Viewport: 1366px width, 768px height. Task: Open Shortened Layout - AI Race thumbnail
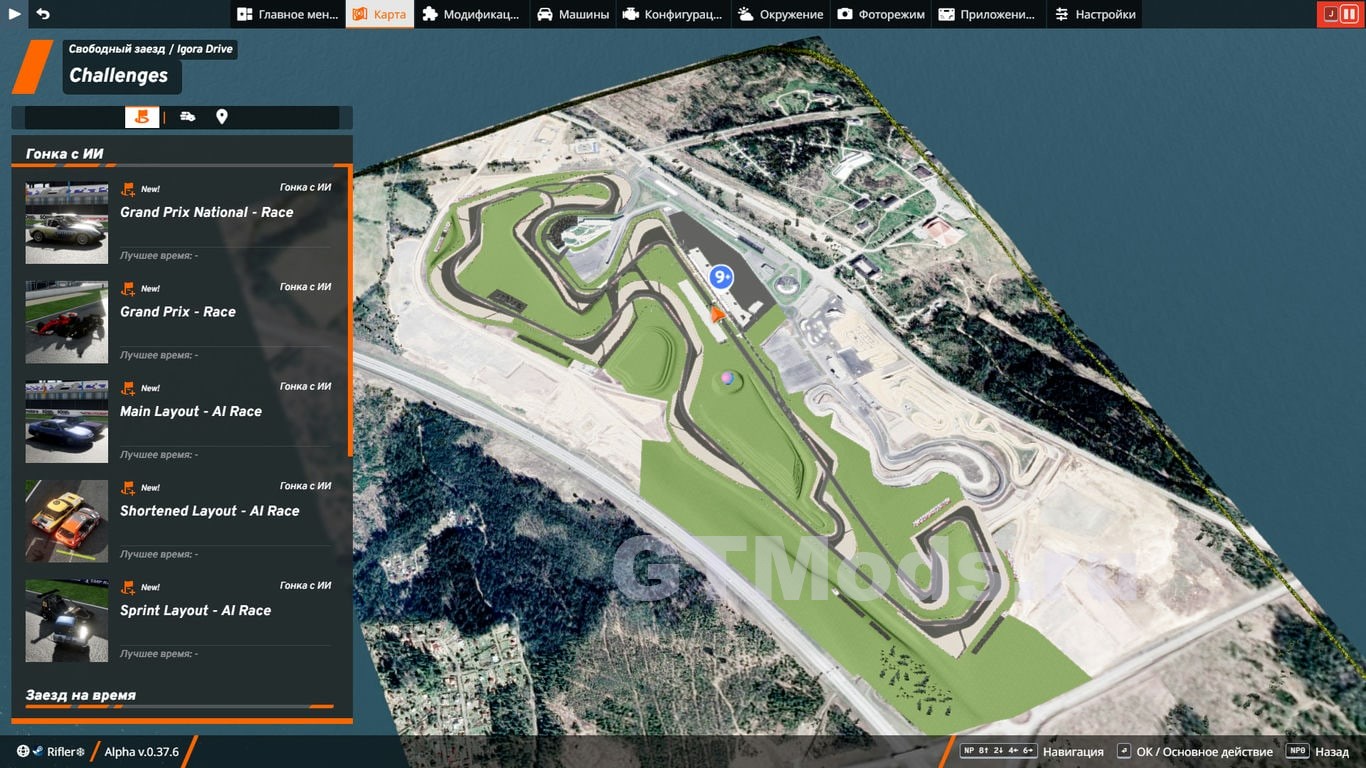tap(66, 521)
